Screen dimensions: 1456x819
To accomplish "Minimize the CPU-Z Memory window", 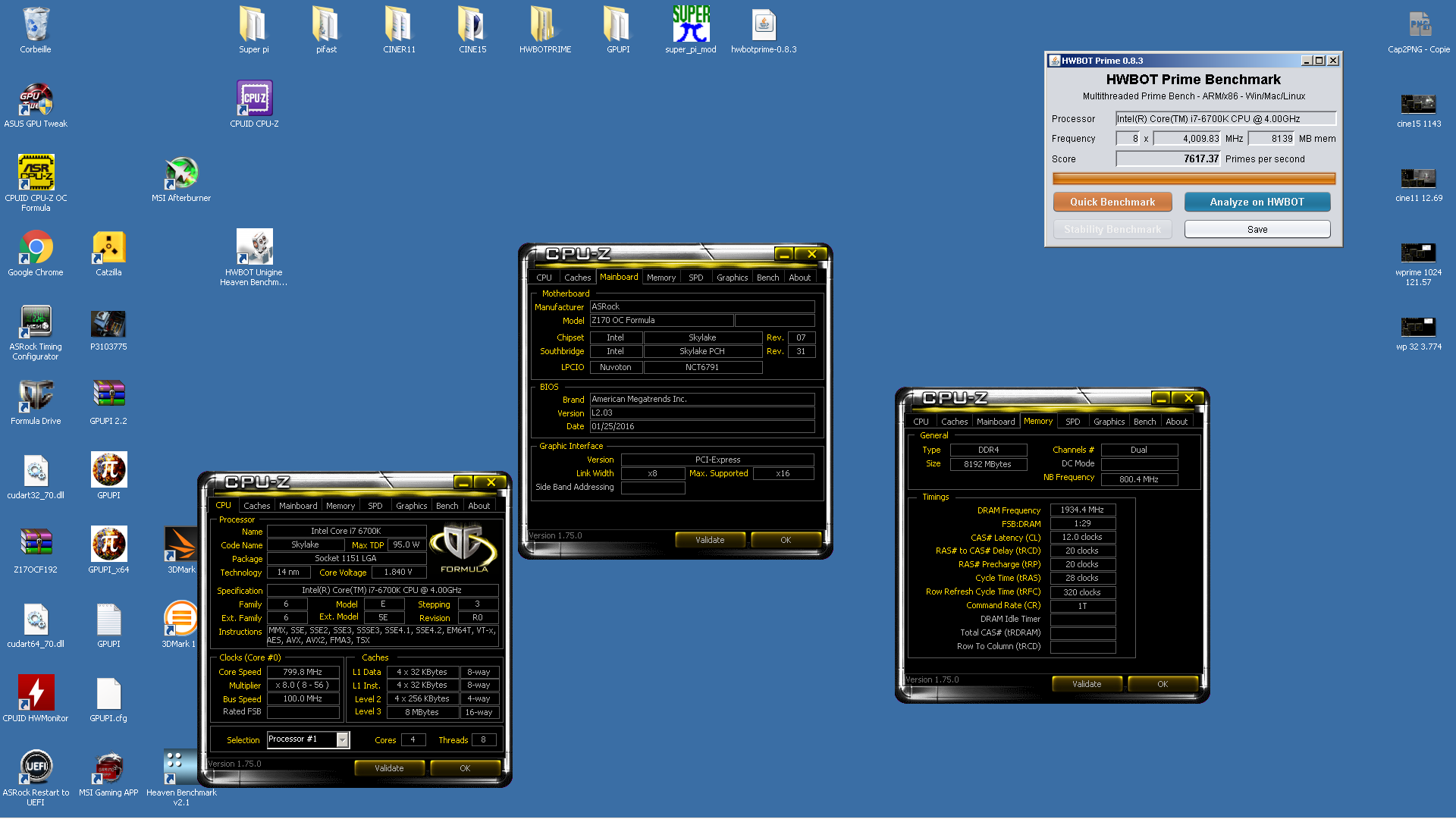I will click(x=1160, y=398).
